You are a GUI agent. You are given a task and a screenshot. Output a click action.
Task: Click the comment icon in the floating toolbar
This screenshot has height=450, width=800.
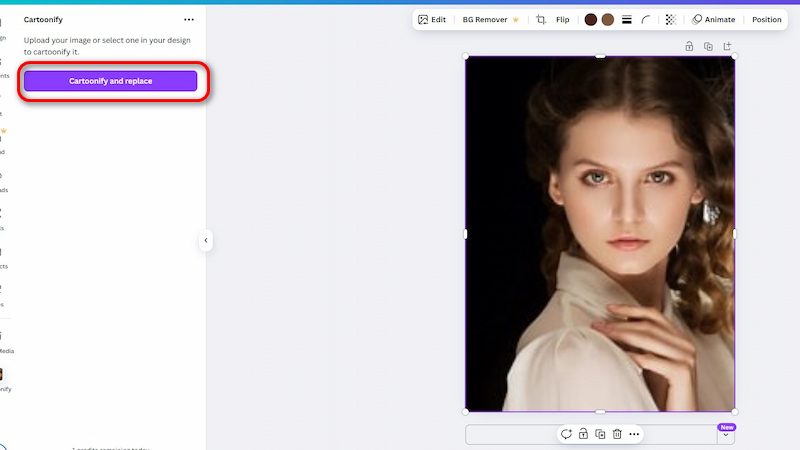click(x=566, y=434)
